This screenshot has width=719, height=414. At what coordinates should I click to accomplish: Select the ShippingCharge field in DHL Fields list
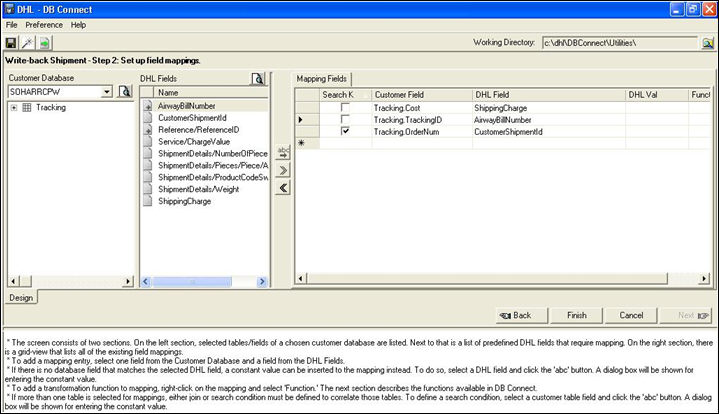coord(184,201)
